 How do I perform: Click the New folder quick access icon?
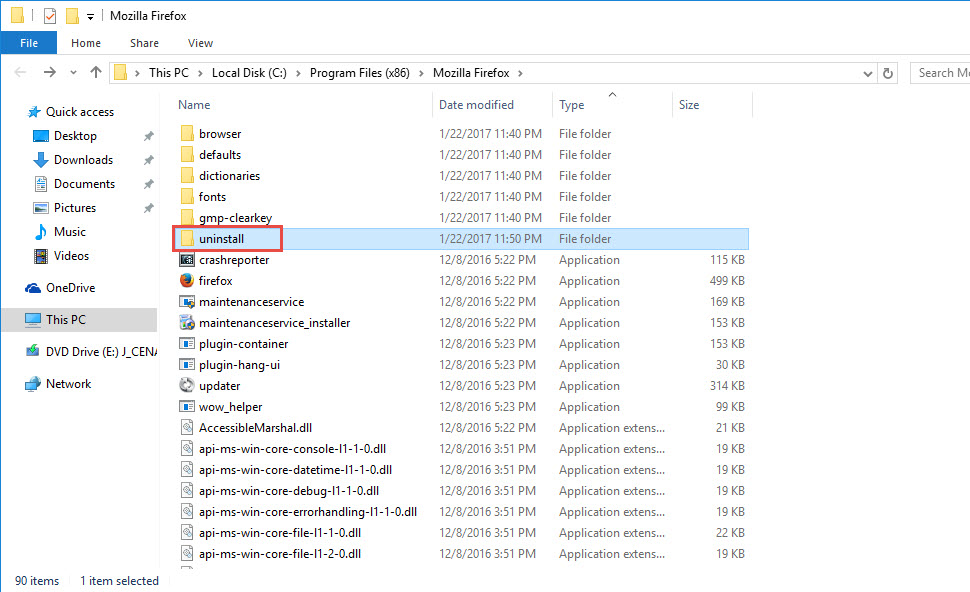[x=72, y=15]
